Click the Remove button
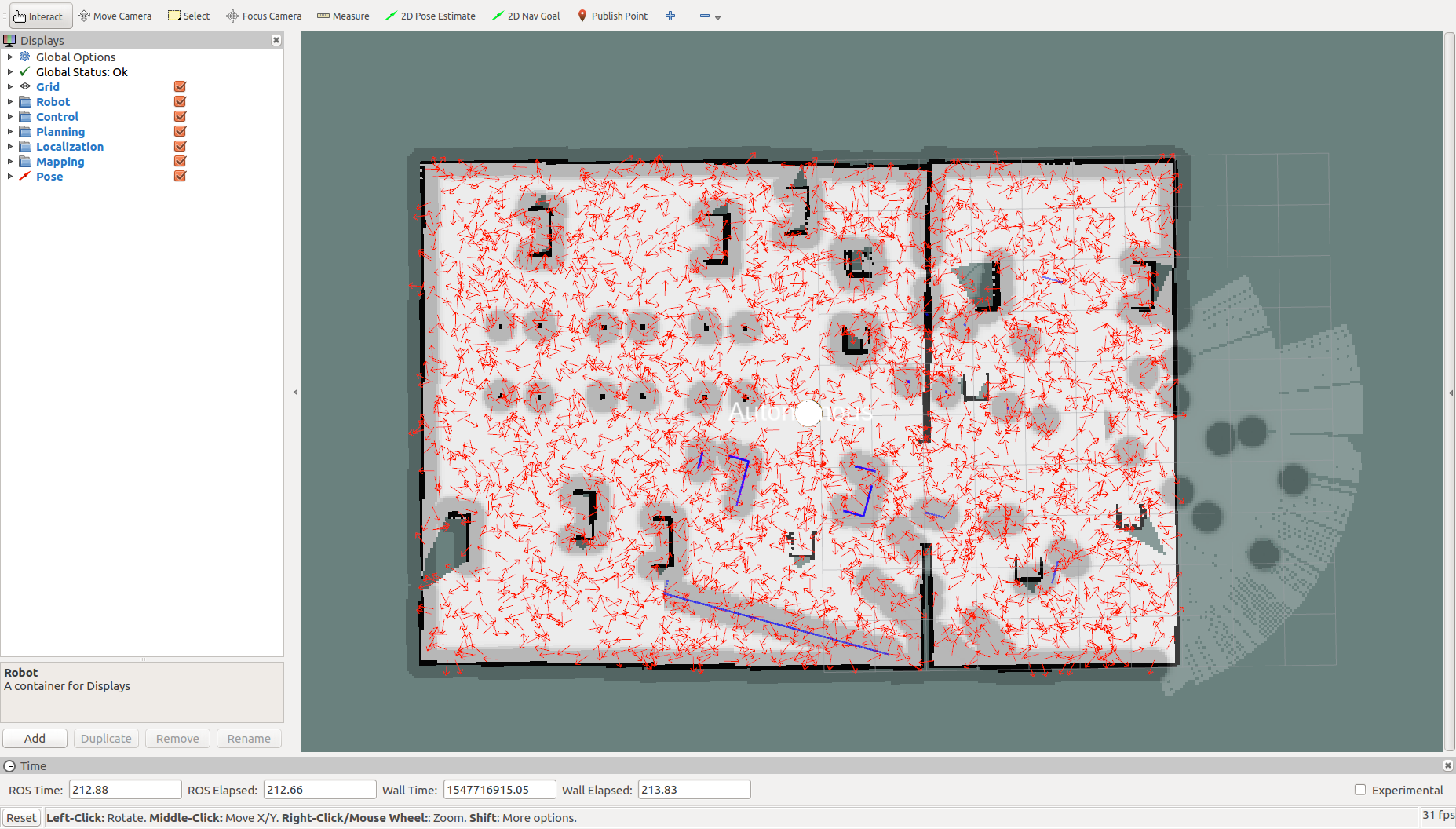The image size is (1456, 829). click(177, 738)
